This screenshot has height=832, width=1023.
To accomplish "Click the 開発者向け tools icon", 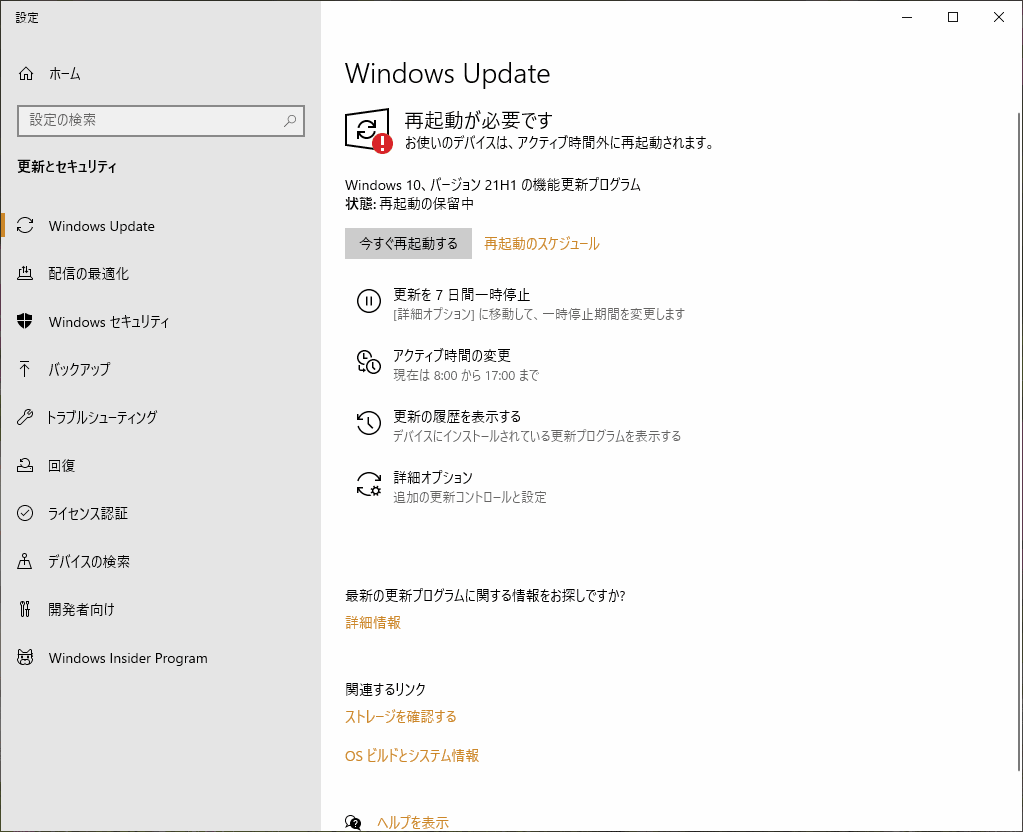I will click(25, 609).
